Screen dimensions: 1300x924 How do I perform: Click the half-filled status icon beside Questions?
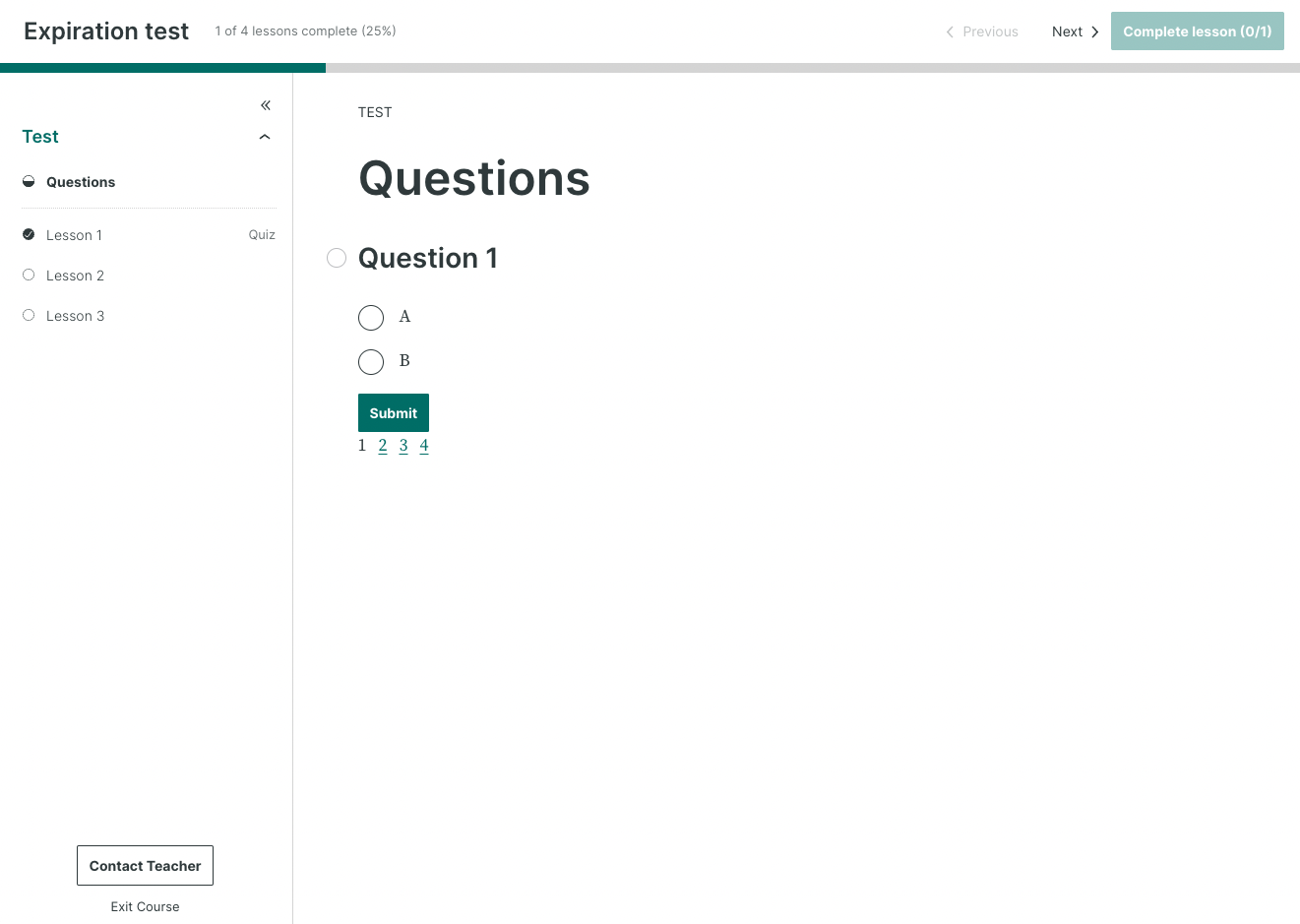point(29,181)
